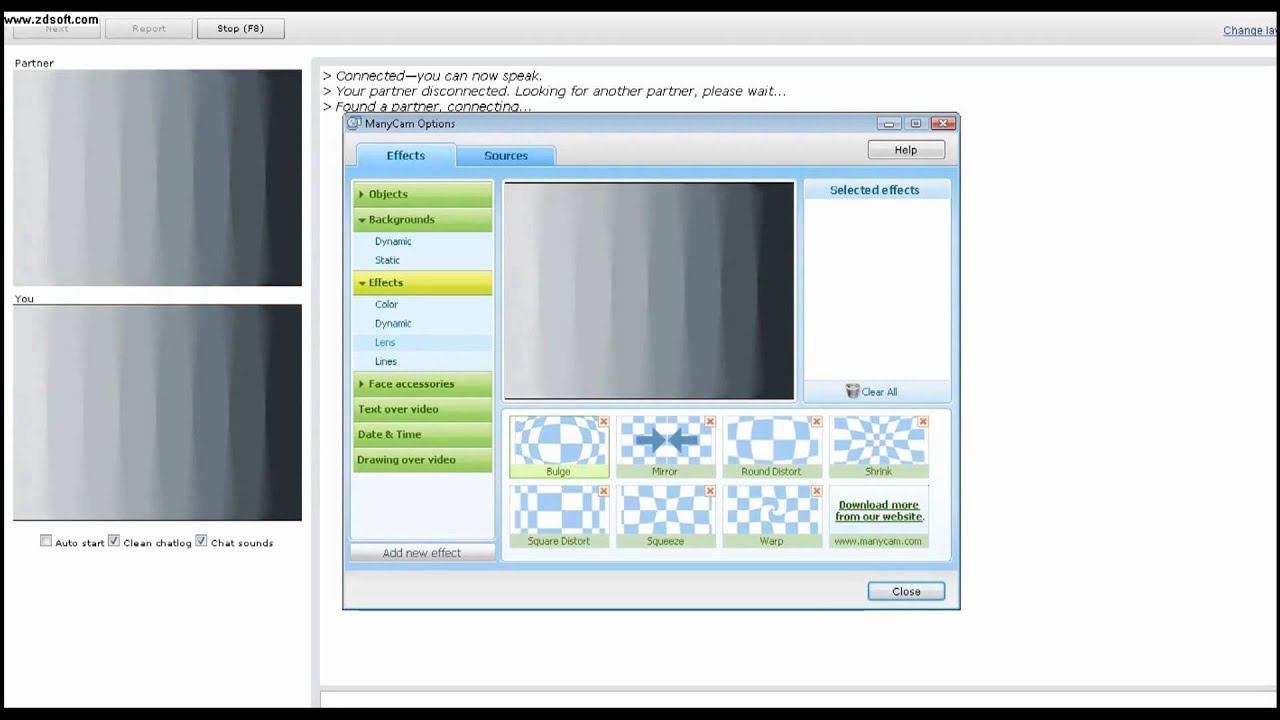Click the Help button
The image size is (1280, 720).
(906, 150)
